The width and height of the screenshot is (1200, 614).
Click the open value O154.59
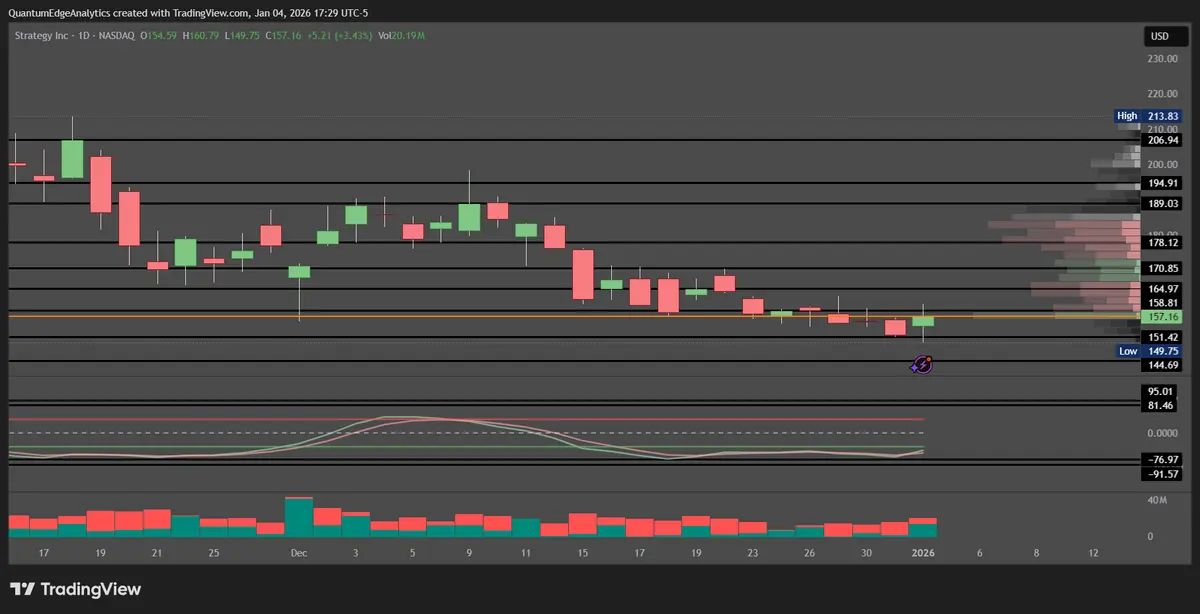[159, 35]
